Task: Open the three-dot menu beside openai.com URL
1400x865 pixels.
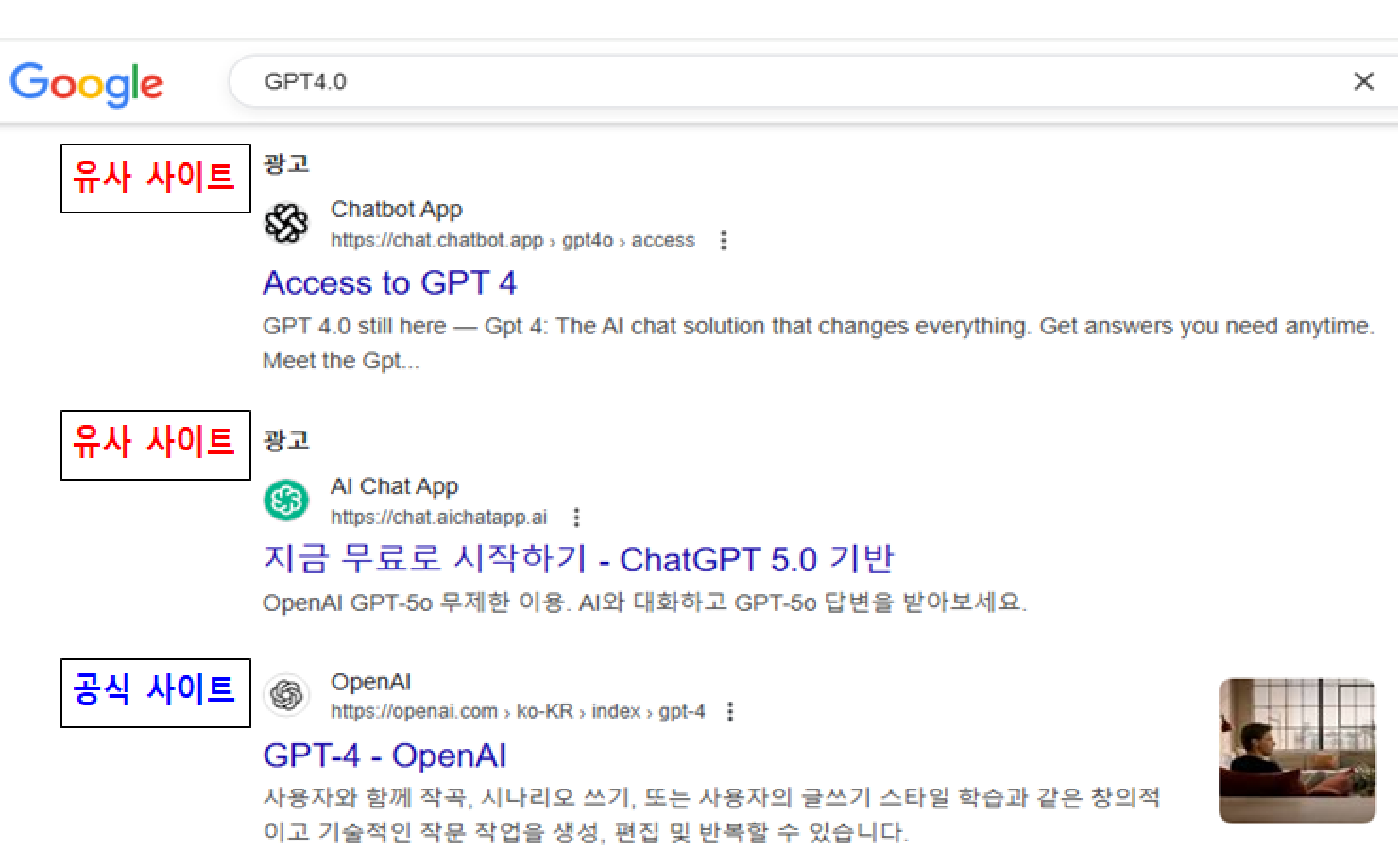Action: click(x=730, y=712)
